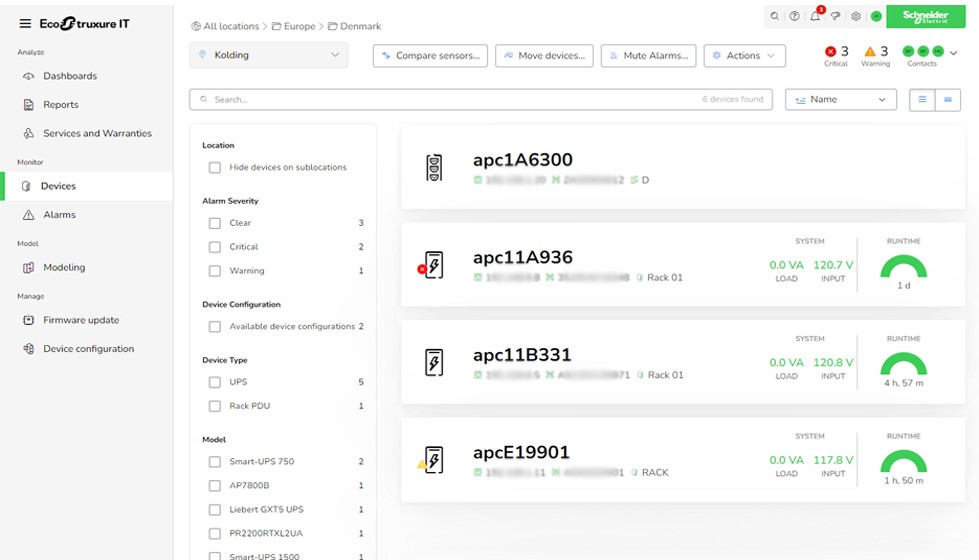The width and height of the screenshot is (979, 560).
Task: Click the runtime gauge for apc11B331
Action: pyautogui.click(x=903, y=365)
